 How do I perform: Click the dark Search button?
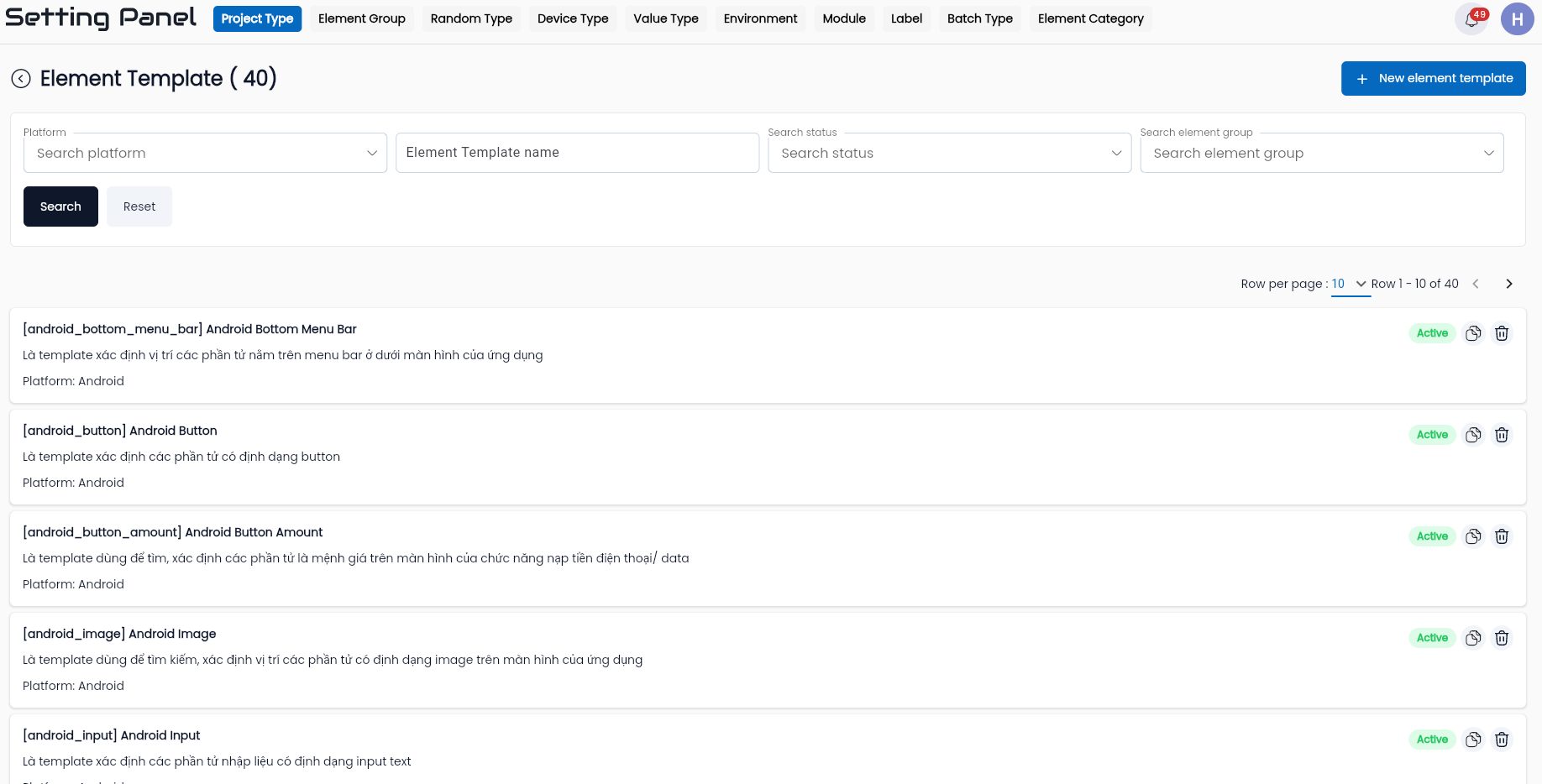[x=60, y=206]
